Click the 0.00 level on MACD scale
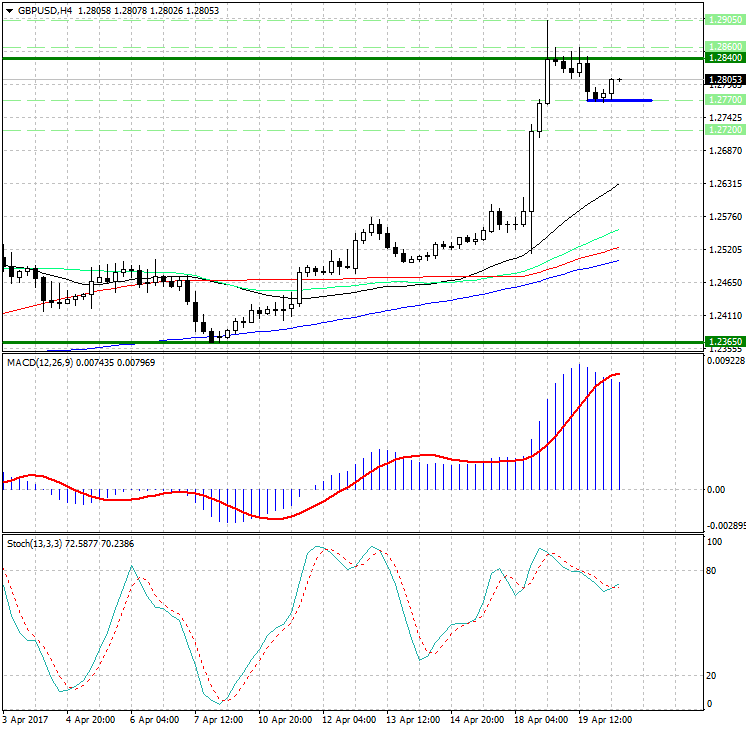Viewport: 746px width, 731px height. [716, 490]
